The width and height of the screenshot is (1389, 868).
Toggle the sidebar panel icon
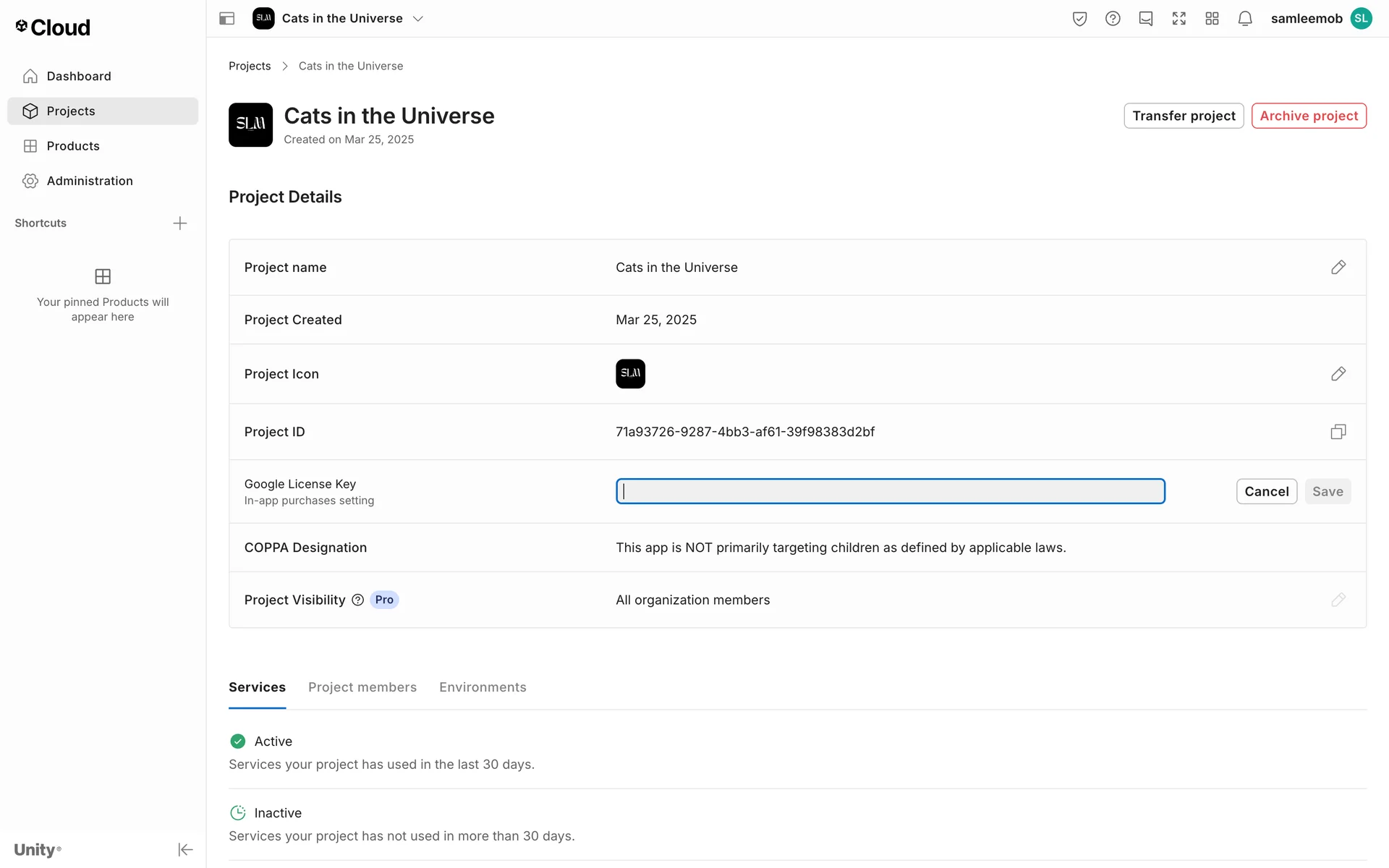tap(226, 19)
